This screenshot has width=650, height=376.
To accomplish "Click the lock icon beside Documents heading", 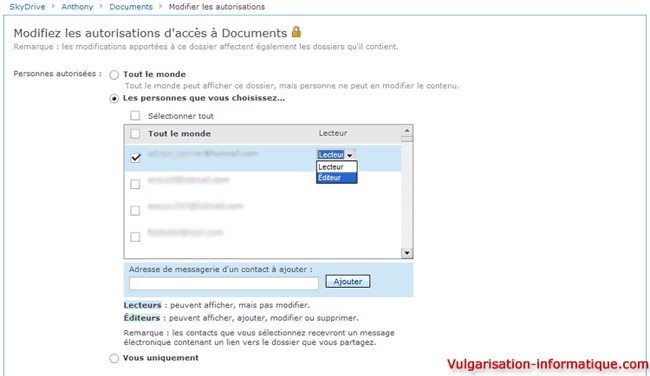I will click(x=296, y=32).
